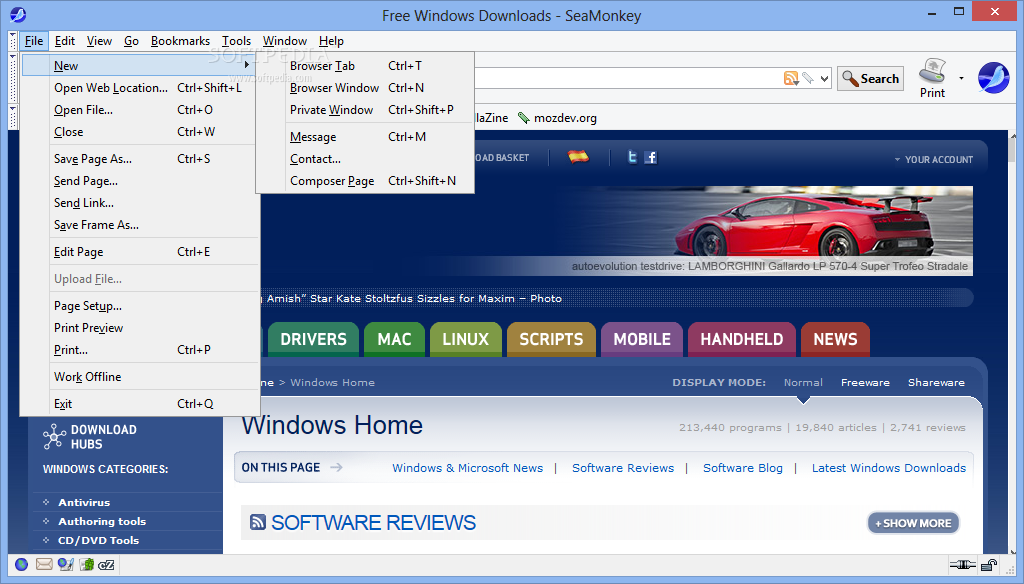This screenshot has width=1024, height=584.
Task: Open the Antivirus category link
Action: (84, 502)
